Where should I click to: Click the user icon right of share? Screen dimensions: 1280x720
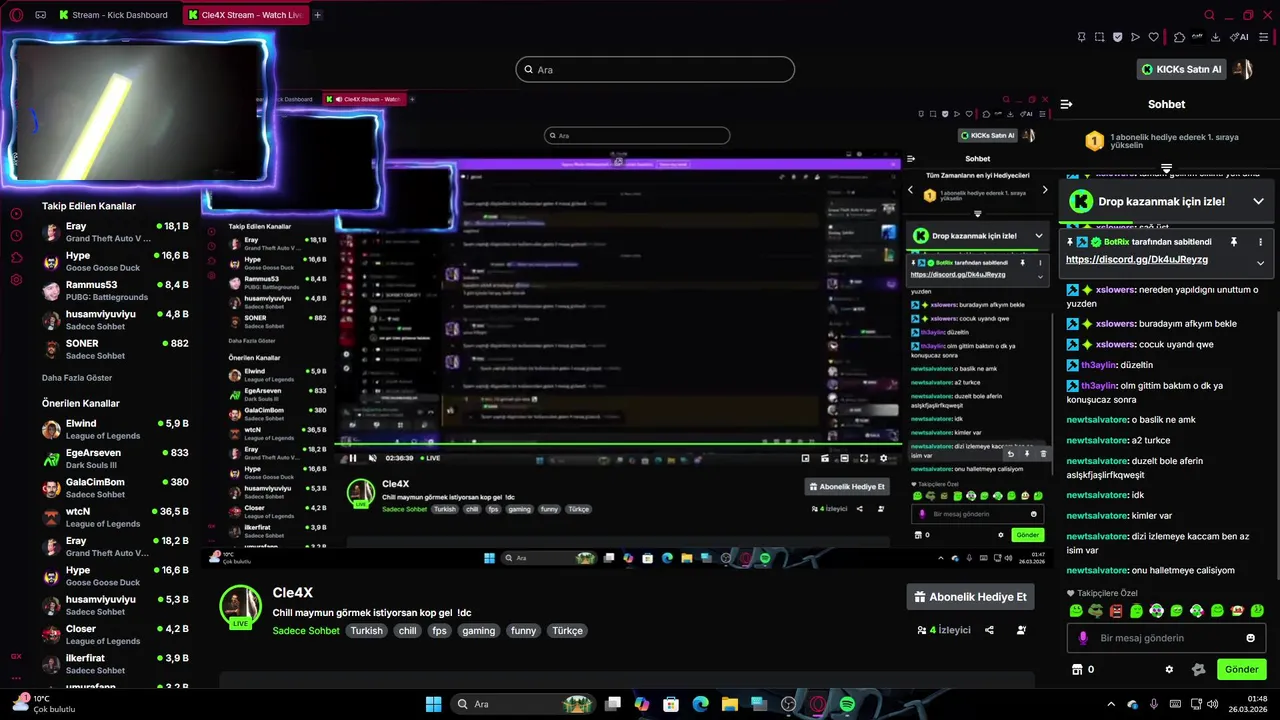[1021, 630]
